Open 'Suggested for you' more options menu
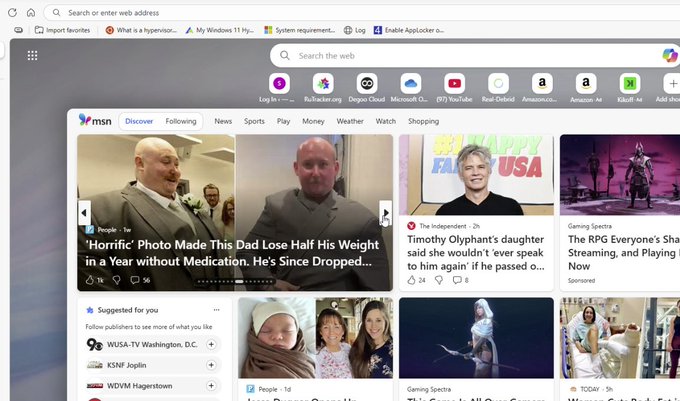The height and width of the screenshot is (401, 680). pyautogui.click(x=216, y=310)
